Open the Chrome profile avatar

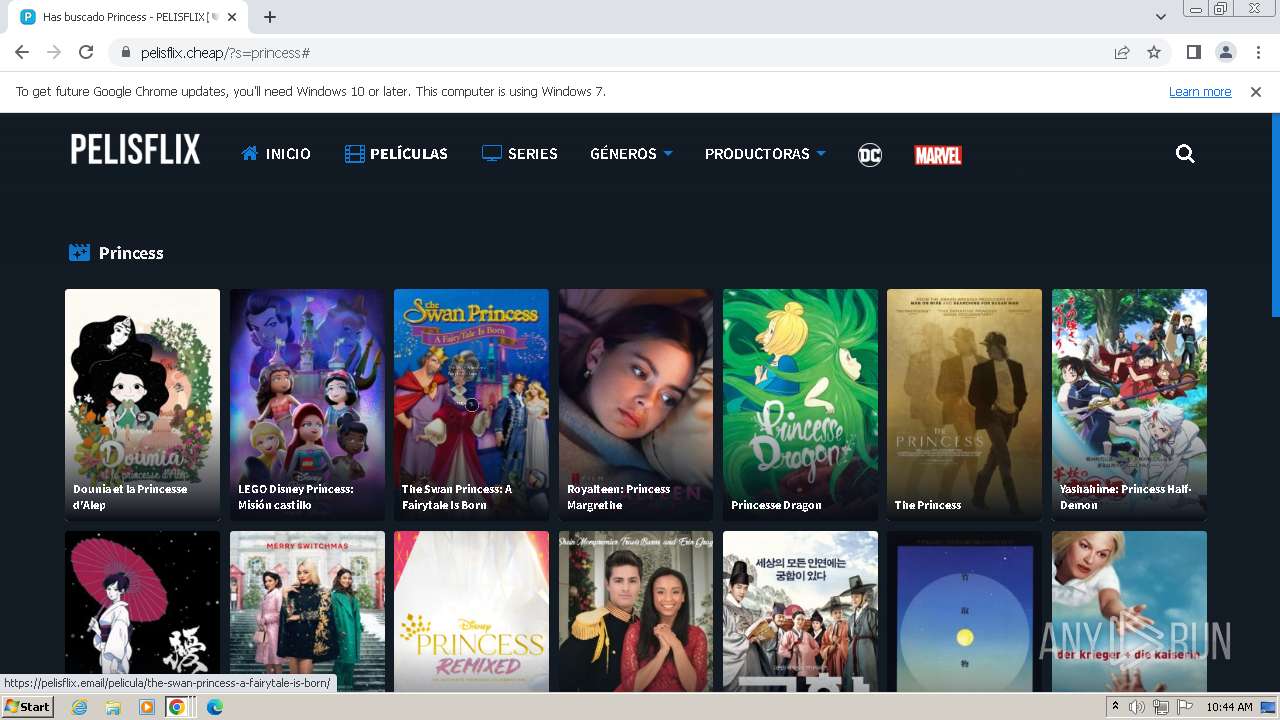(x=1226, y=52)
